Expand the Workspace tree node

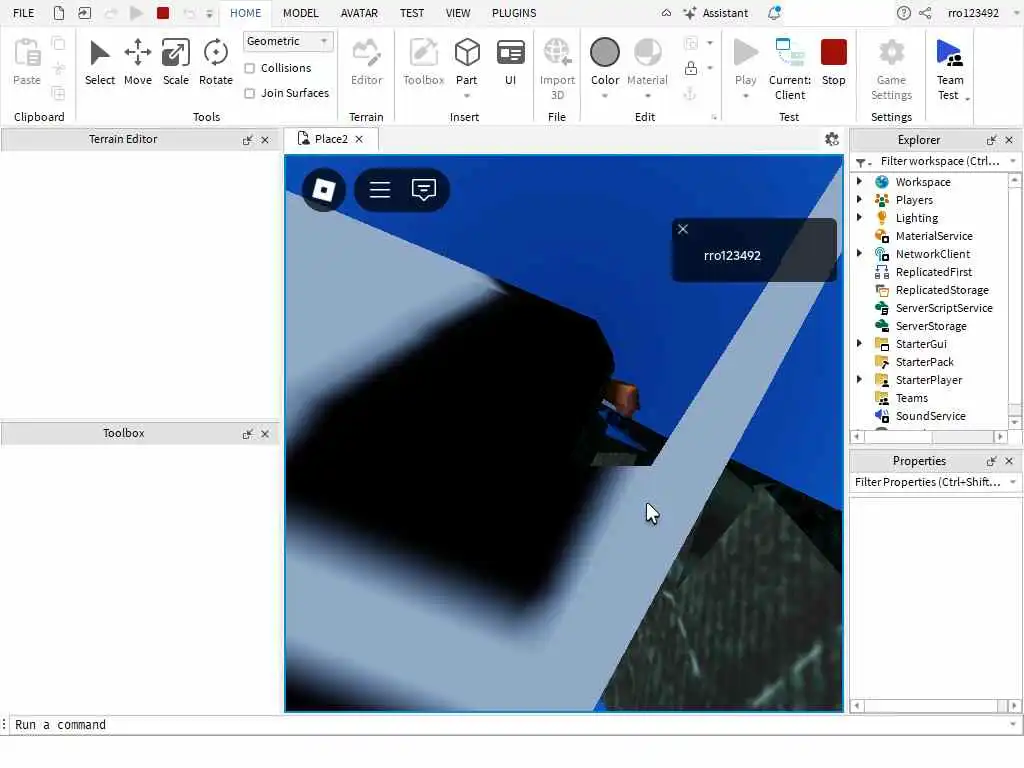tap(859, 182)
